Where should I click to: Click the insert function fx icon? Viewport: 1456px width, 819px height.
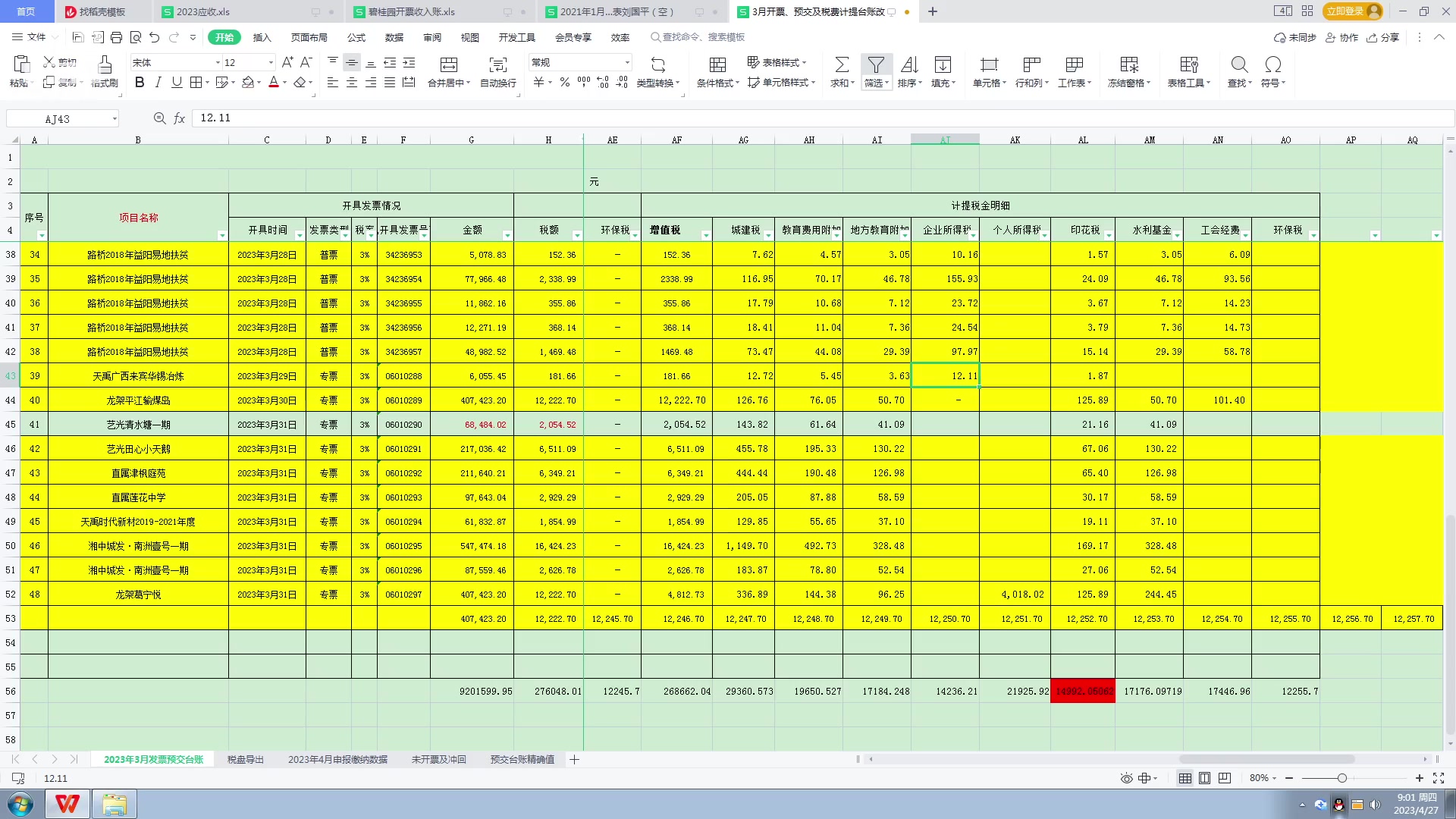pyautogui.click(x=180, y=118)
